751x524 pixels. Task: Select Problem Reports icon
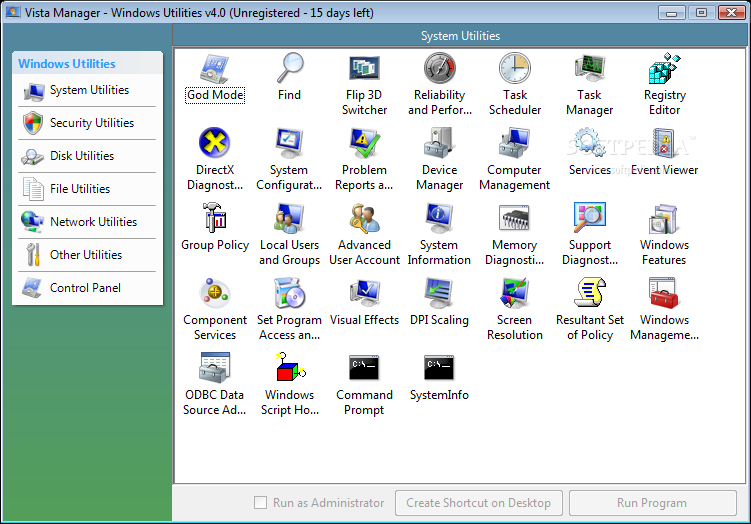(364, 143)
